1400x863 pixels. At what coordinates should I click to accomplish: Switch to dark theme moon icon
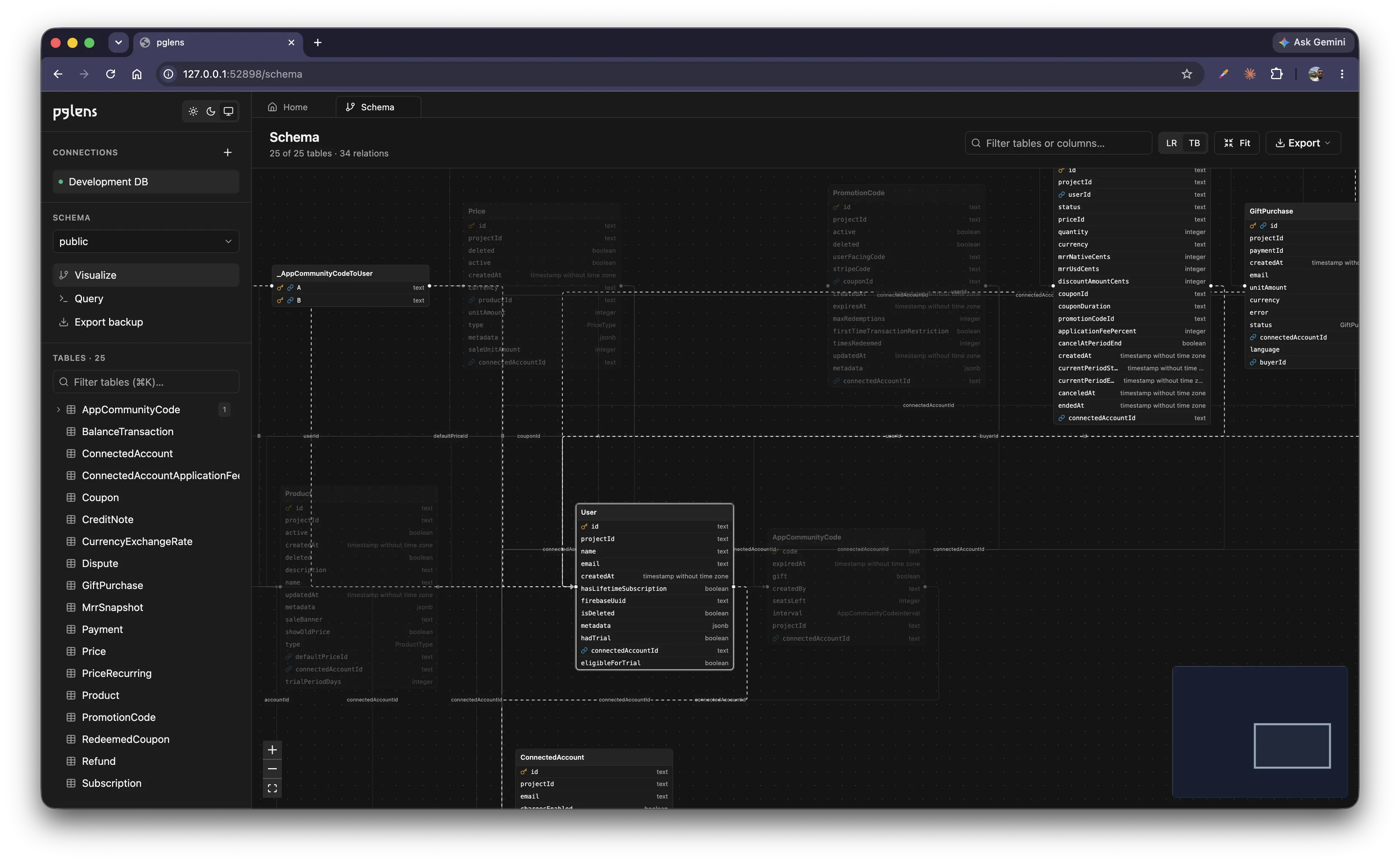[x=211, y=111]
